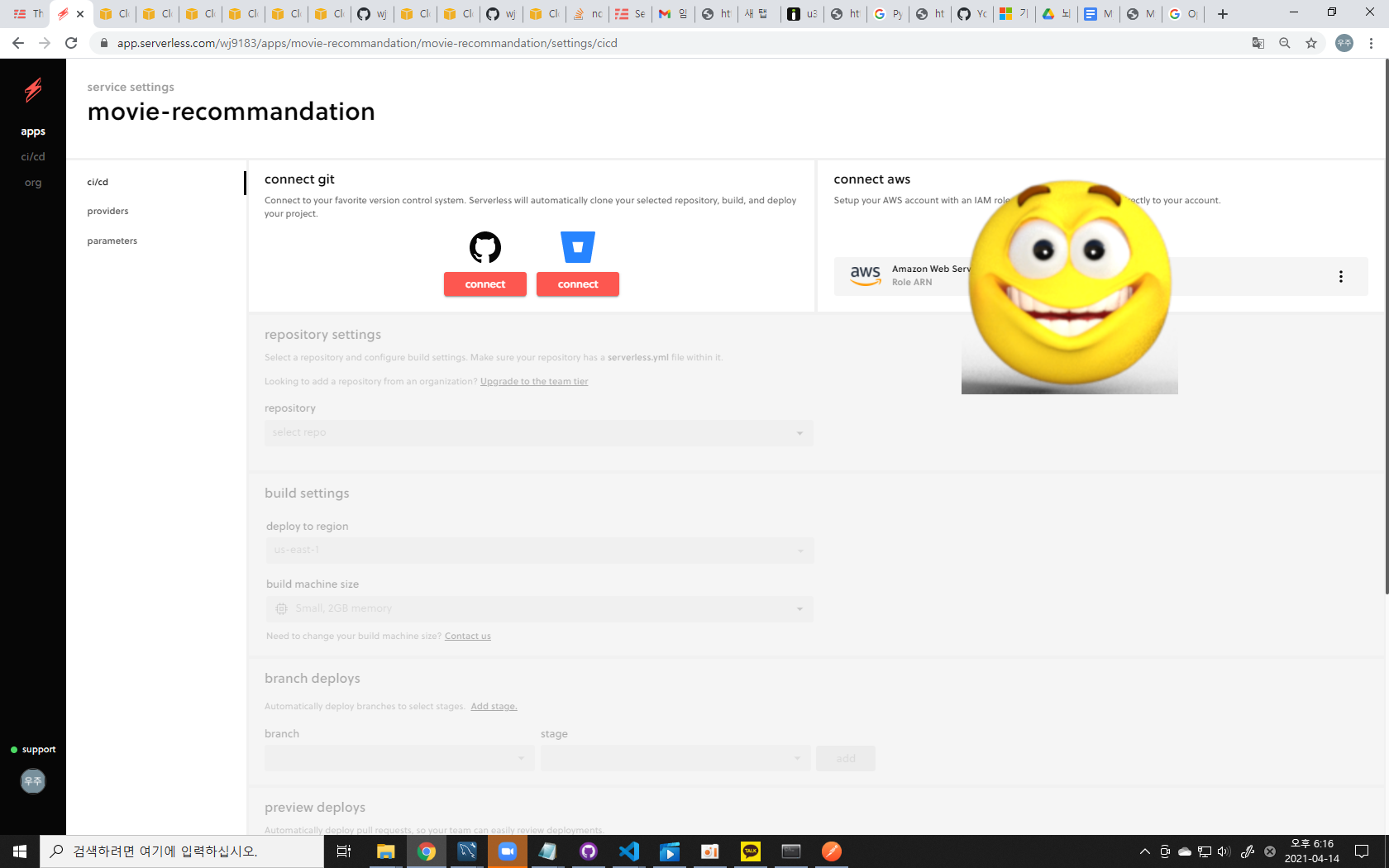
Task: Open a new browser tab
Action: pos(1223,14)
